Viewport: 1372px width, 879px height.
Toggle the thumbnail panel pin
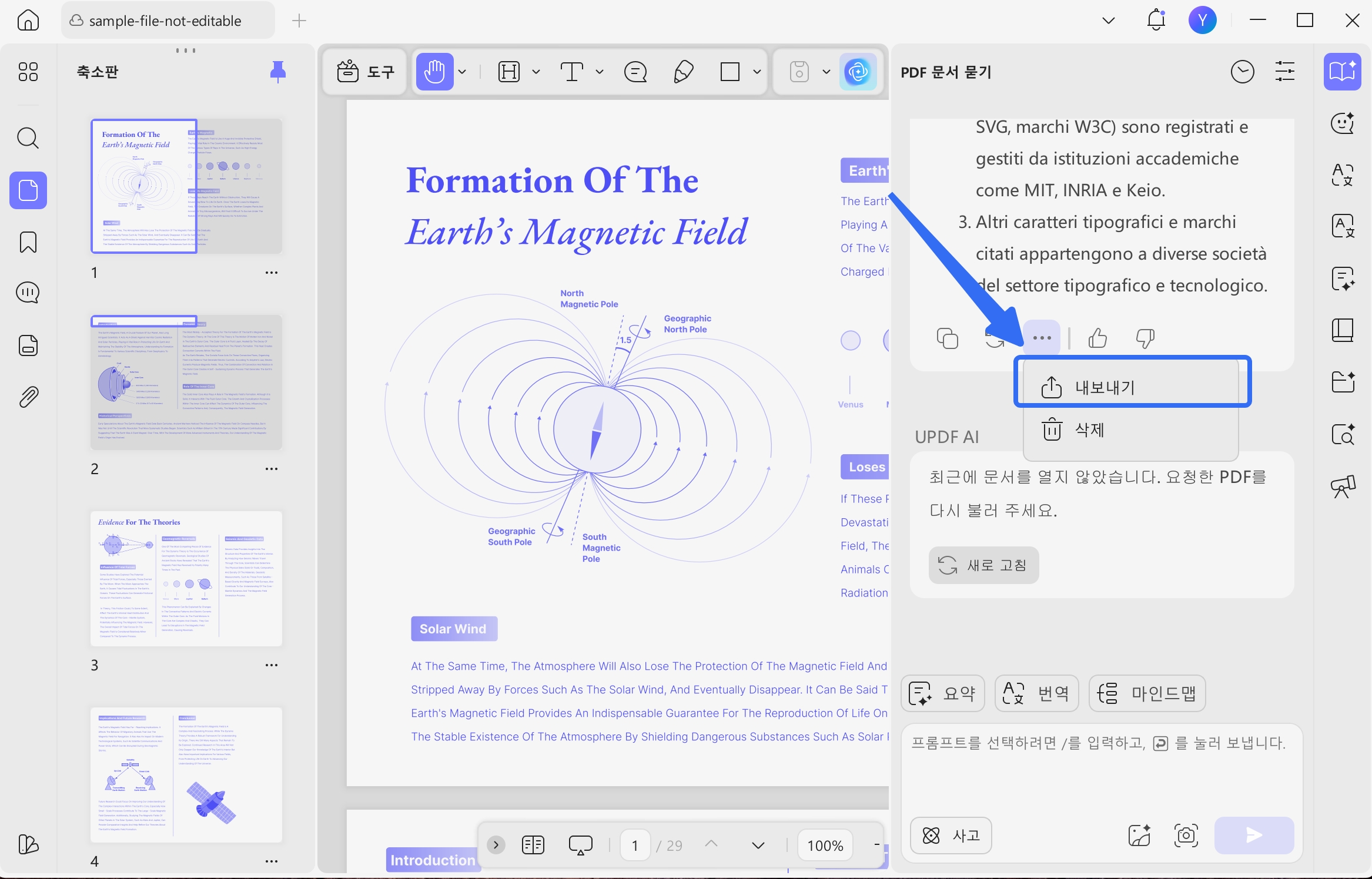click(x=277, y=72)
